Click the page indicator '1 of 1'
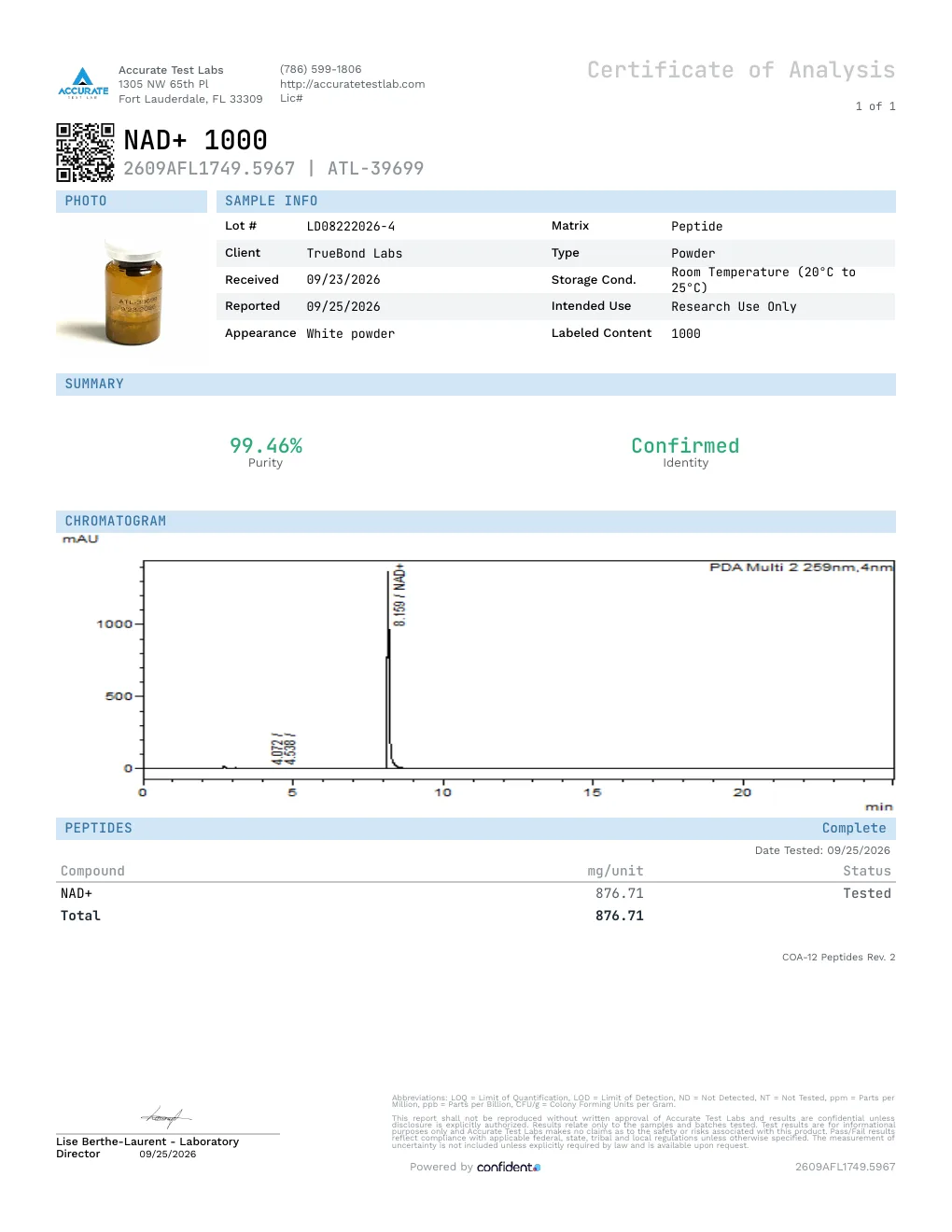 click(x=875, y=106)
